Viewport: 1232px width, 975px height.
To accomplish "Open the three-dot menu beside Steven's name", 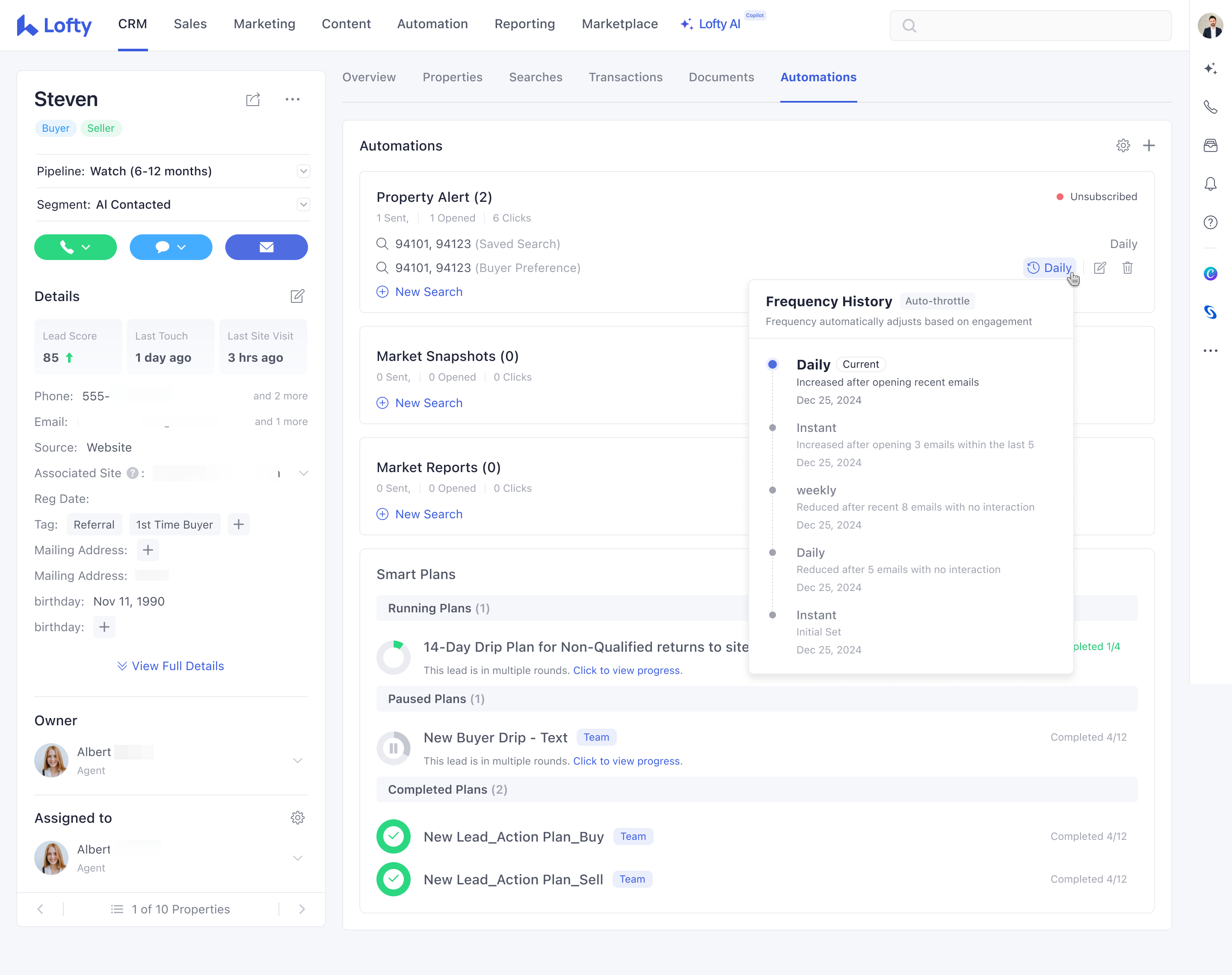I will coord(292,99).
